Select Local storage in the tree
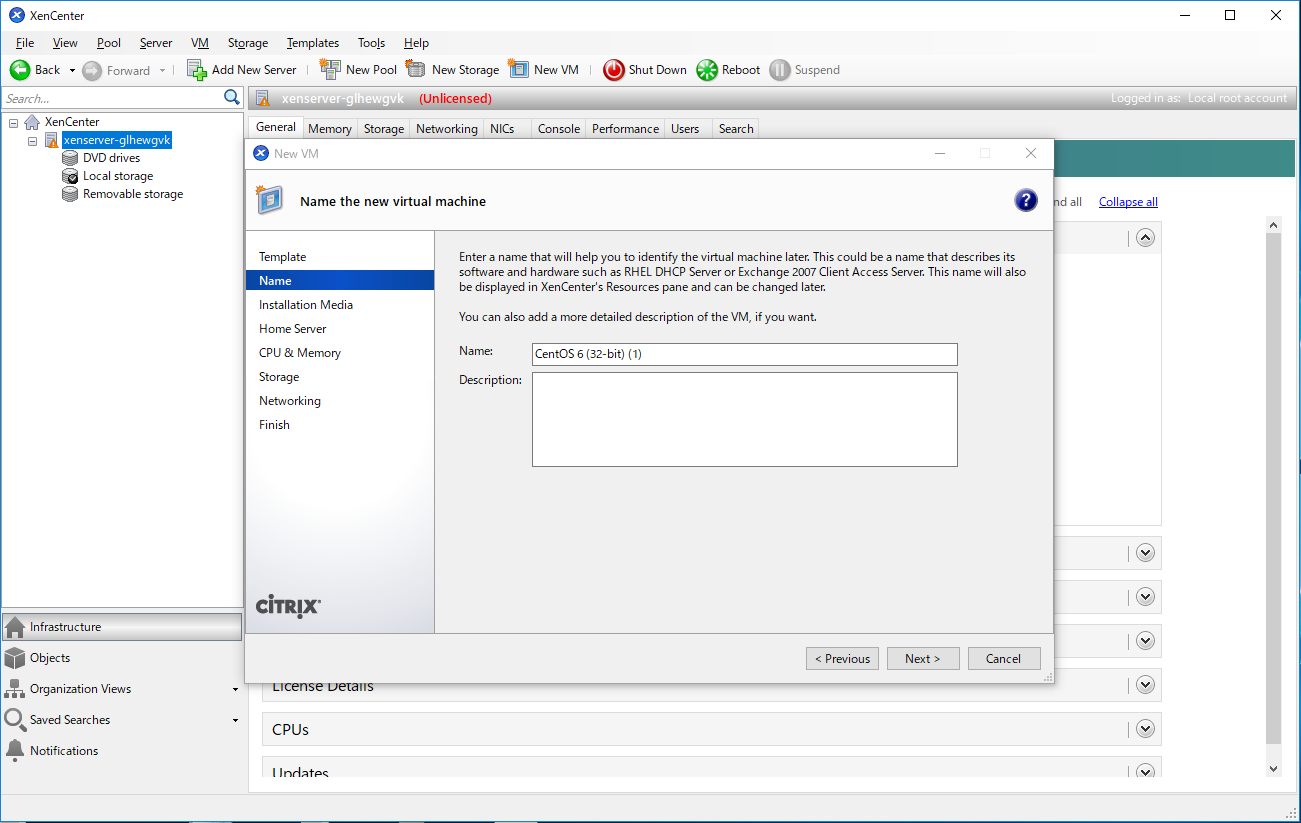1301x823 pixels. (x=118, y=176)
